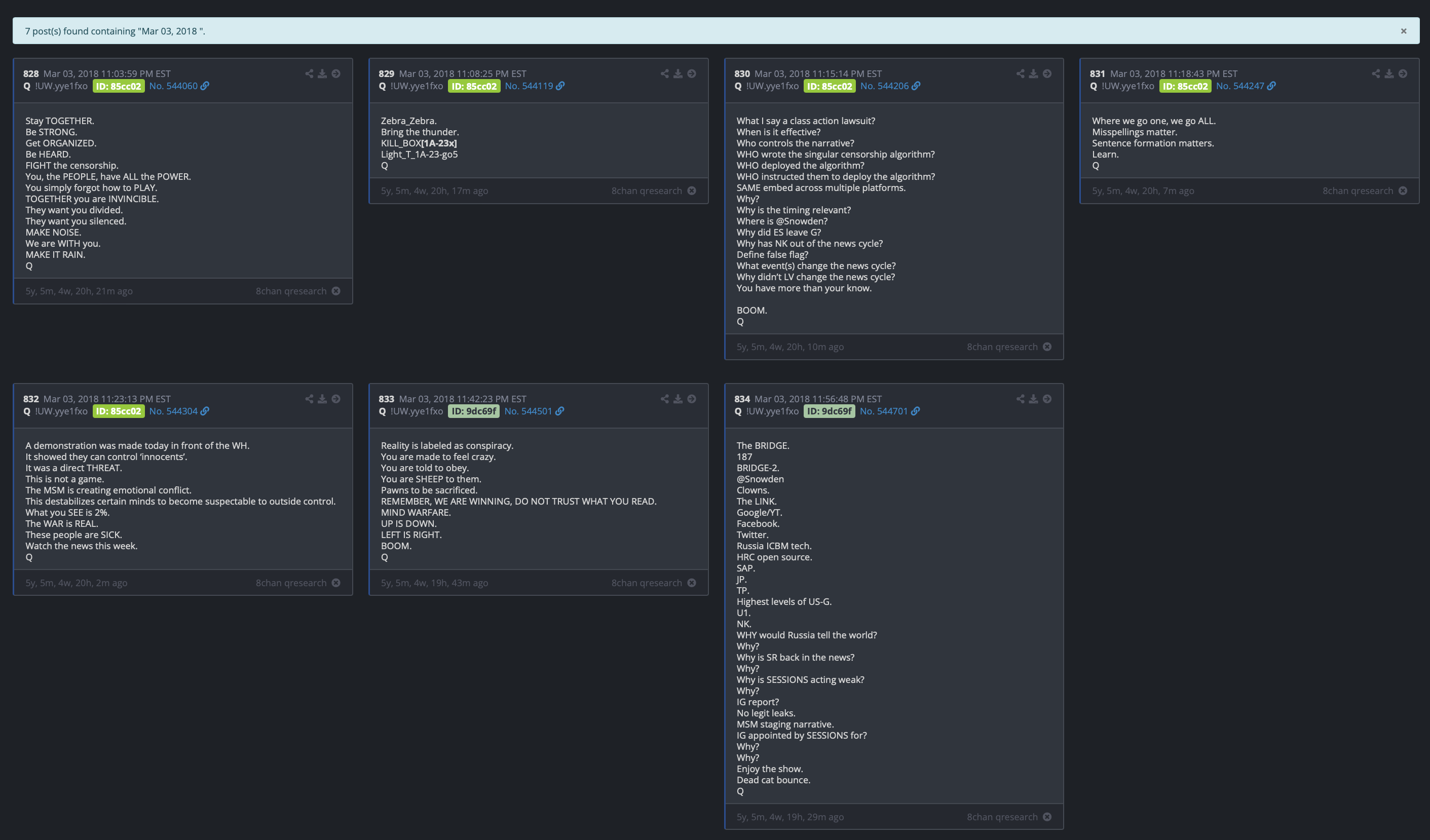Click the '5y, 5m, 4w, 19h, 43m ago' text
The height and width of the screenshot is (840, 1430).
pos(434,583)
